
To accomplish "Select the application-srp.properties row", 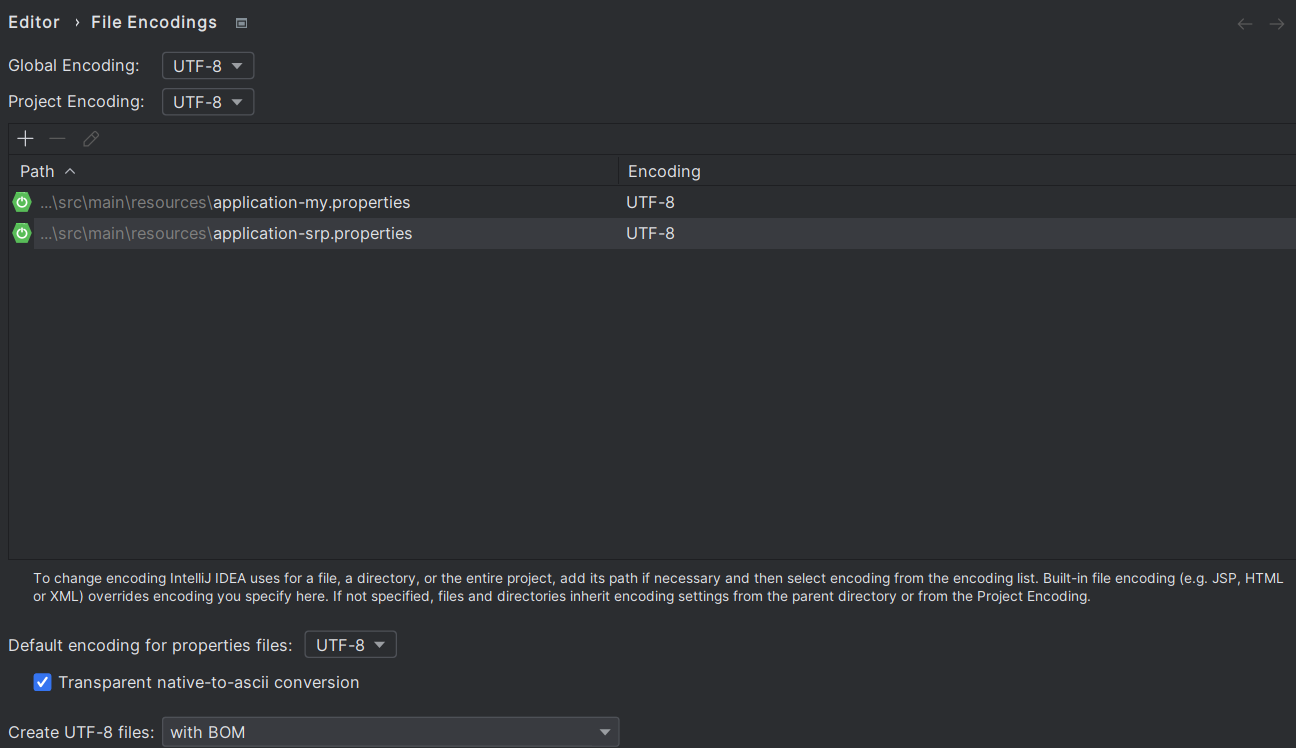I will [312, 233].
